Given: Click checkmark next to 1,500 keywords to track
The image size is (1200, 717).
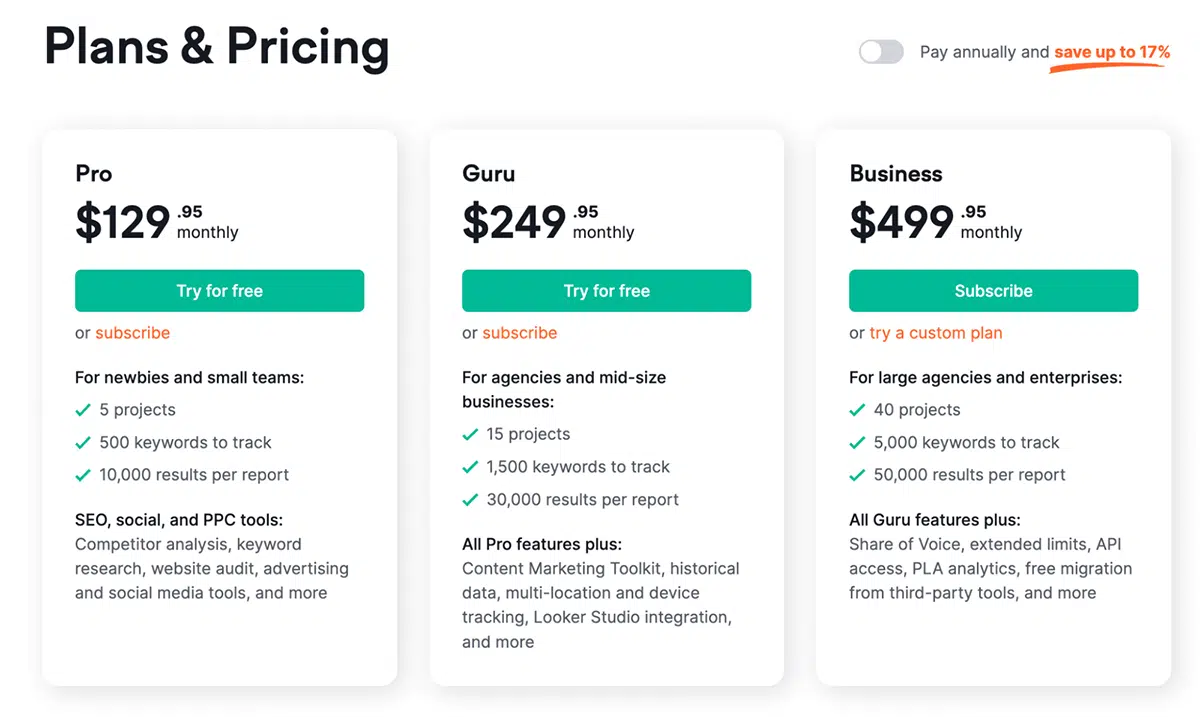Looking at the screenshot, I should 470,467.
